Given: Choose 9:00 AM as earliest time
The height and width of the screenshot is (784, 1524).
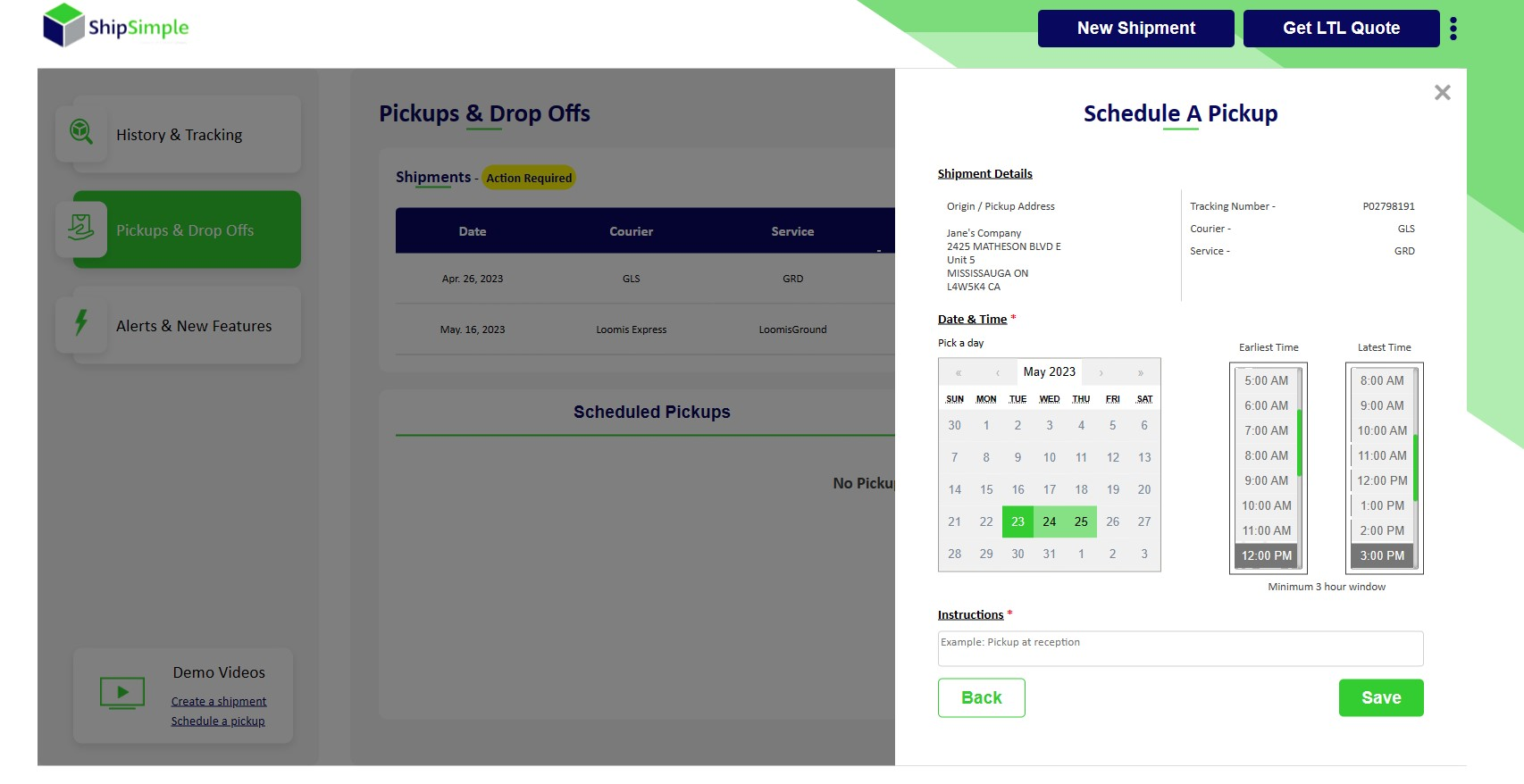Looking at the screenshot, I should [1266, 480].
